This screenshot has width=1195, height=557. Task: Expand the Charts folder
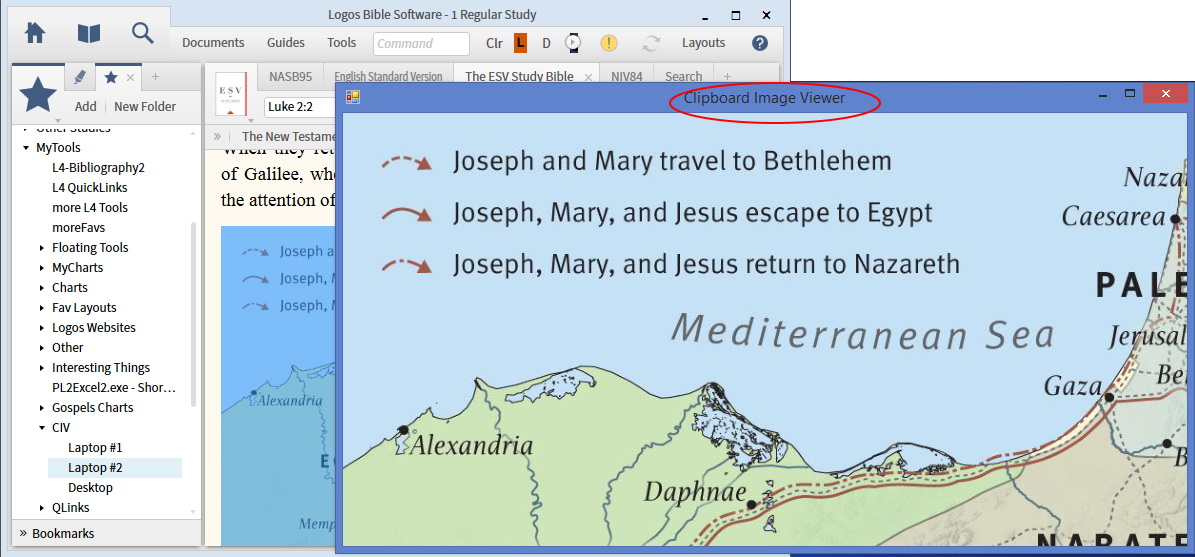[x=42, y=287]
